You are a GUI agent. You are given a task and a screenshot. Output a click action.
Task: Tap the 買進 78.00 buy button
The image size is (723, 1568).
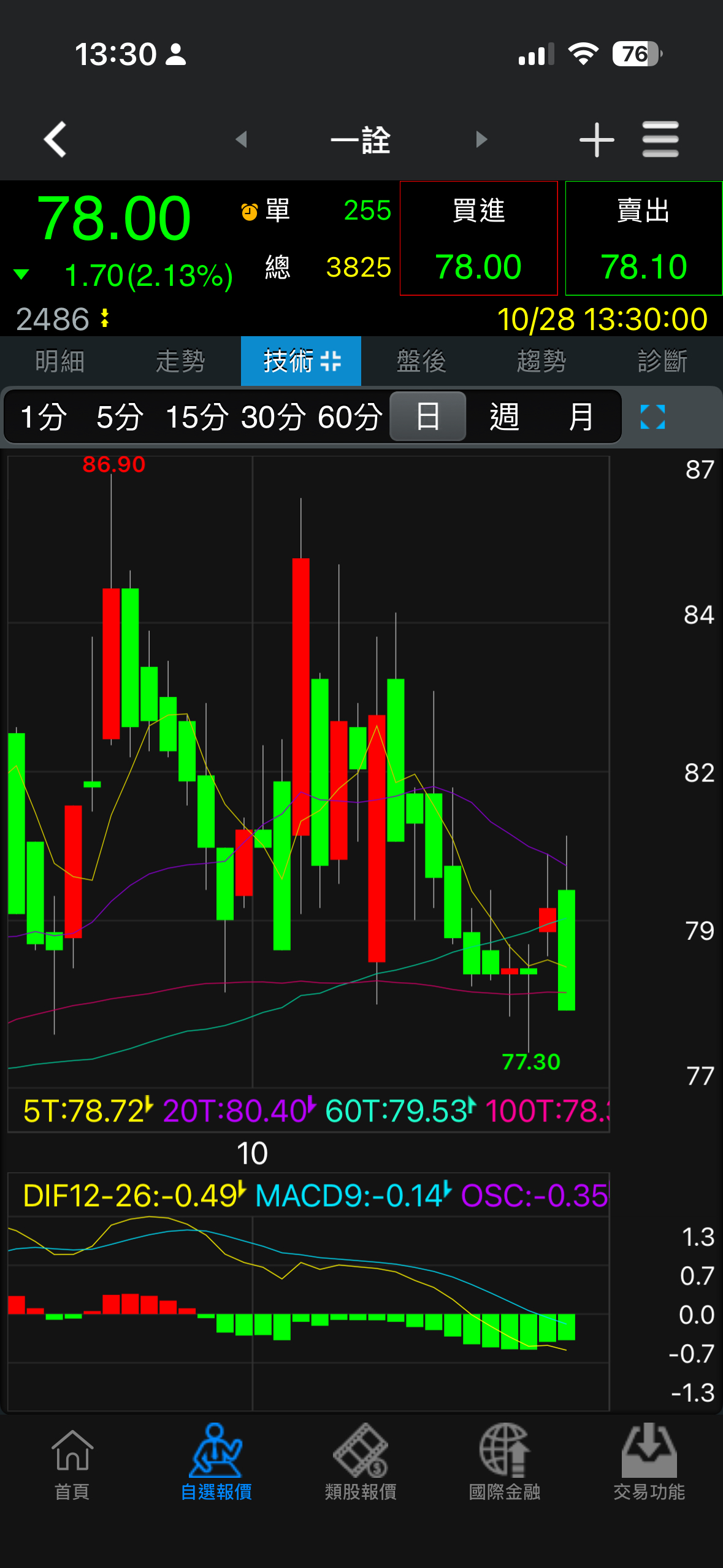pos(478,238)
